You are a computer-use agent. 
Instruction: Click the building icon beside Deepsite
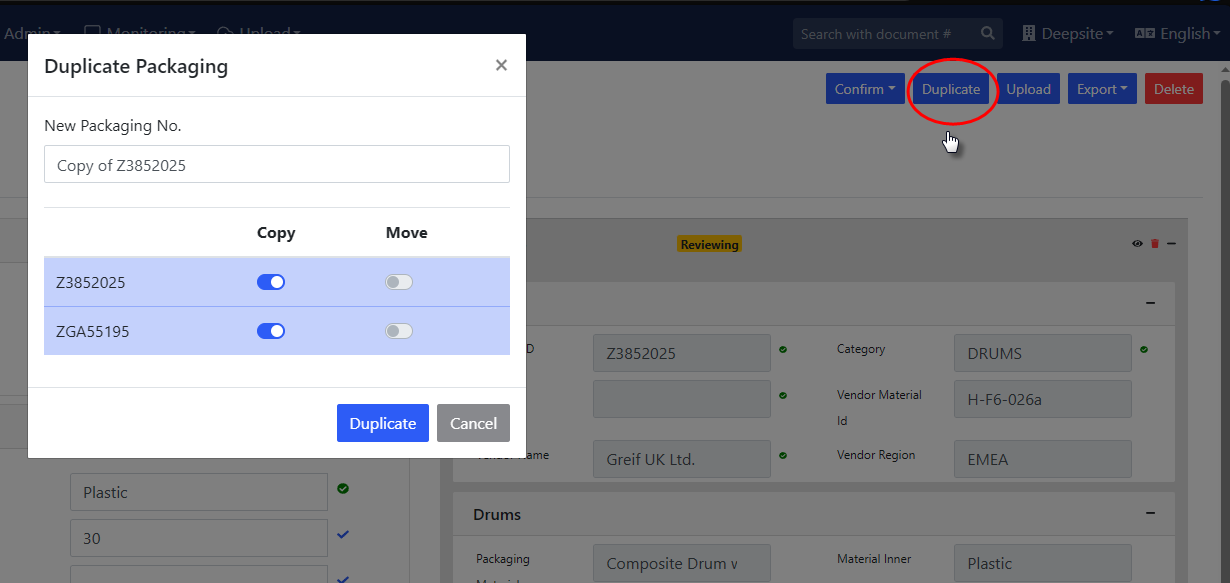coord(1028,33)
